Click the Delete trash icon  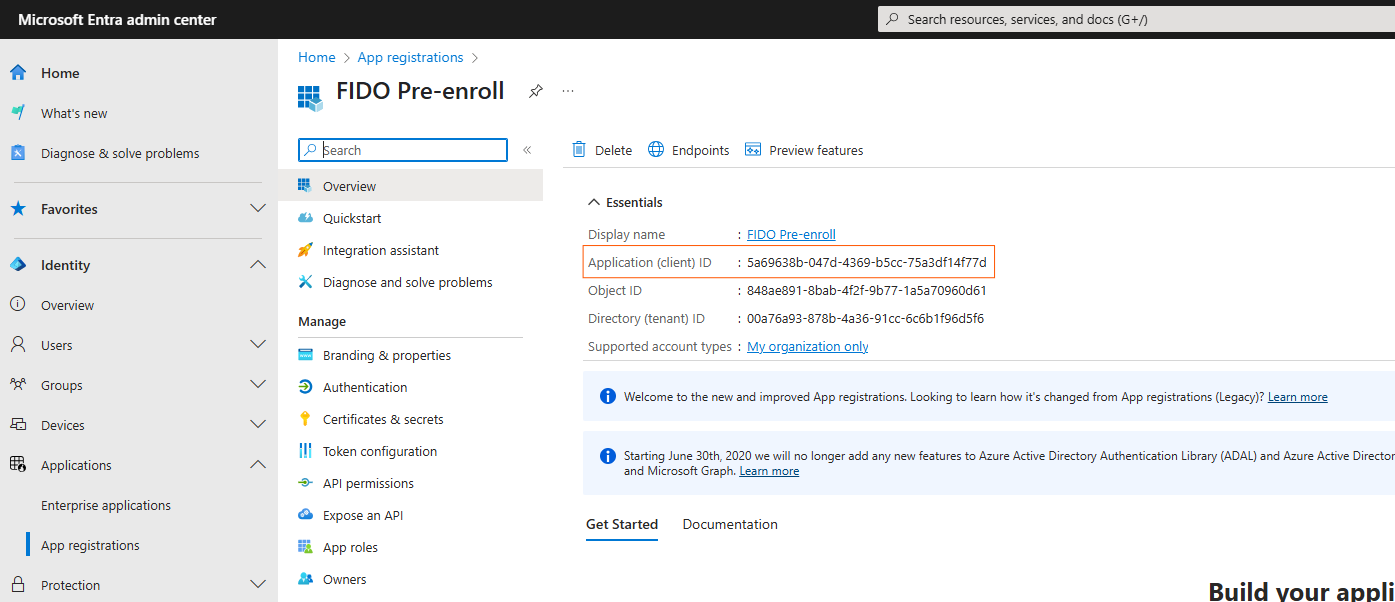[579, 150]
